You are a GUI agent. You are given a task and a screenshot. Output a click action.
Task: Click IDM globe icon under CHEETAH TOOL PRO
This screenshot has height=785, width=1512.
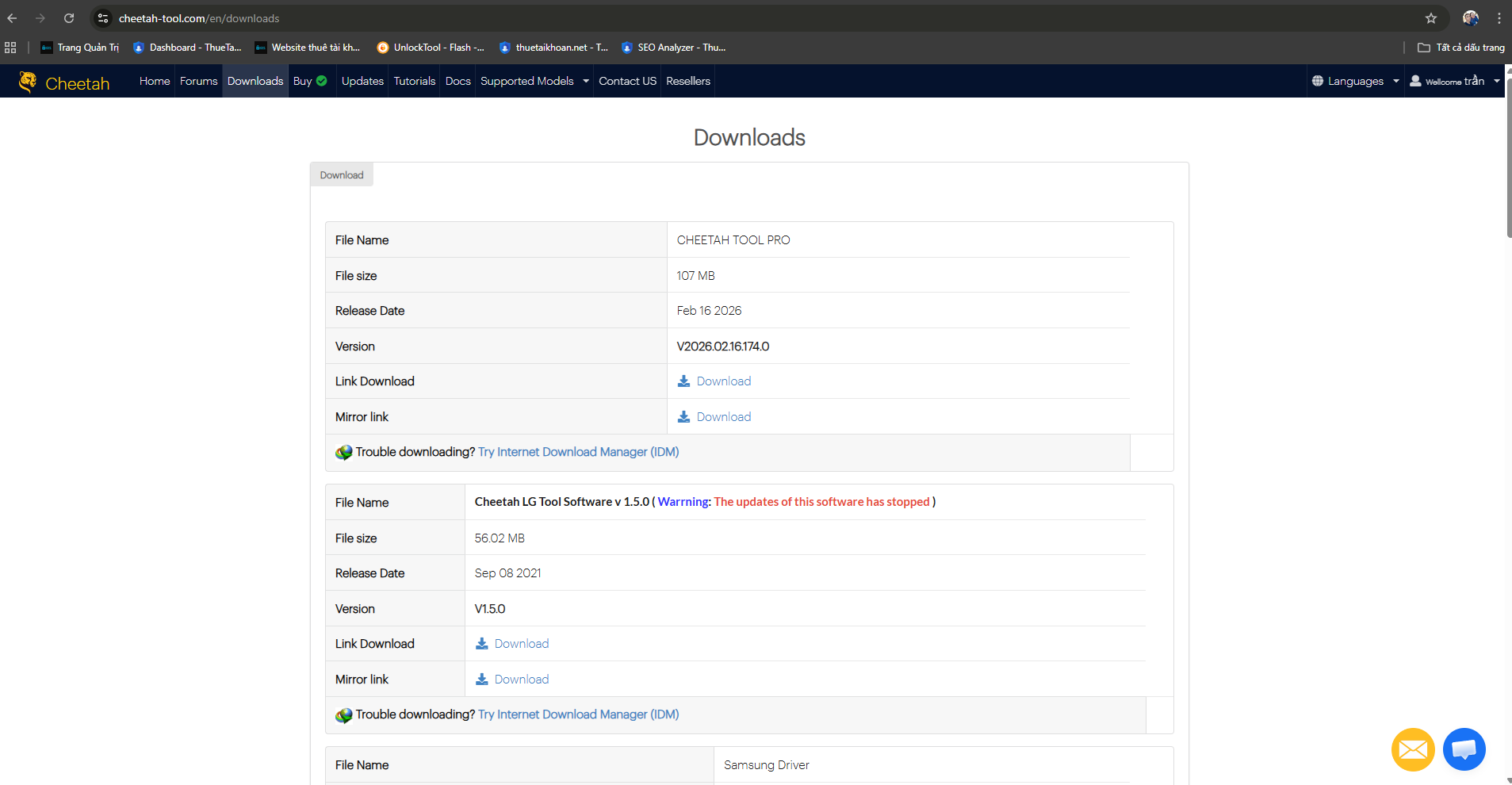[344, 452]
